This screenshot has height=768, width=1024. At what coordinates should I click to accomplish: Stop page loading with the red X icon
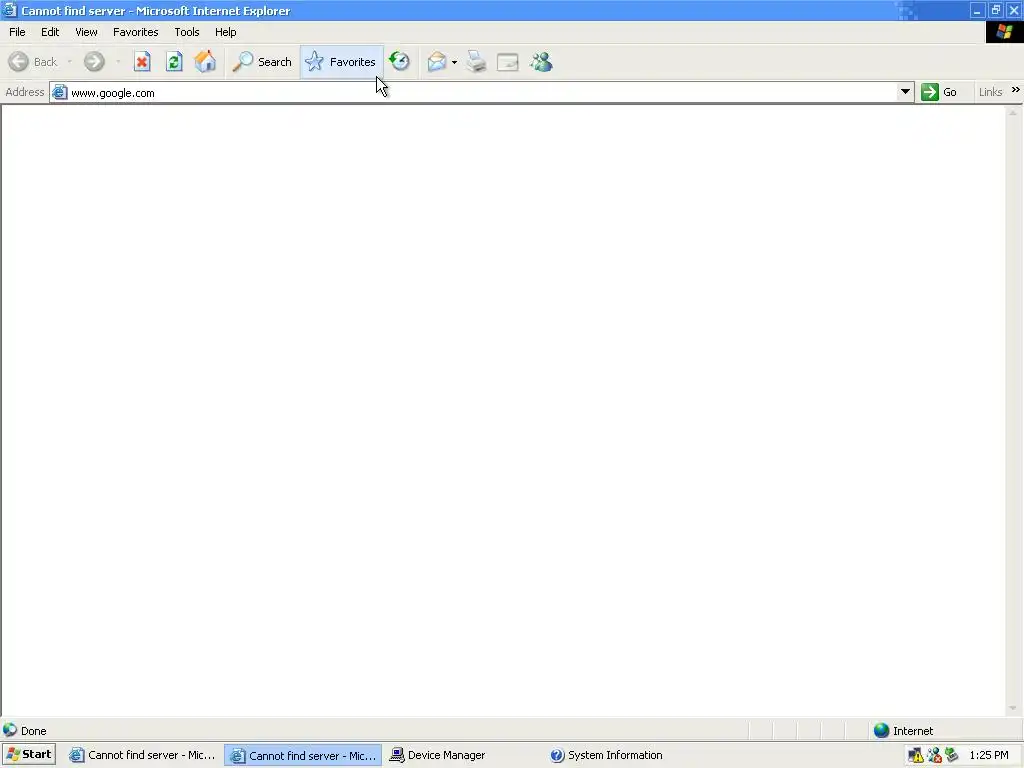click(142, 62)
